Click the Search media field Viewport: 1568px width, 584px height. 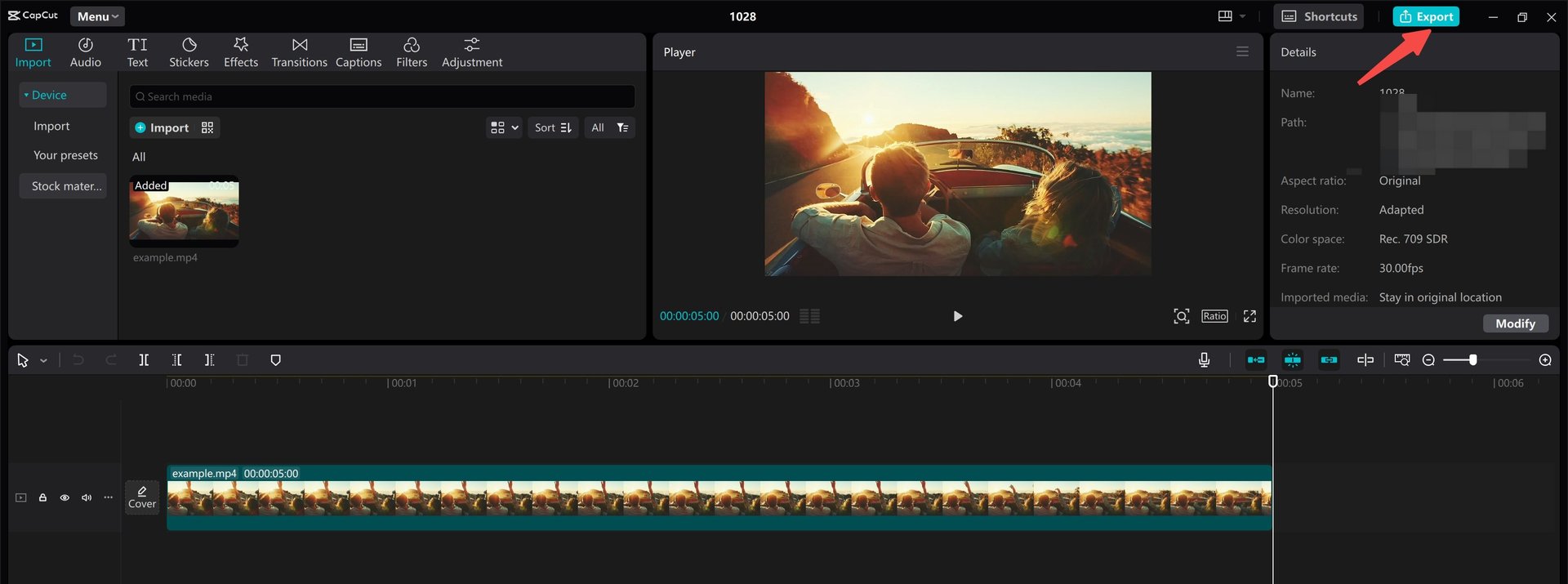382,96
